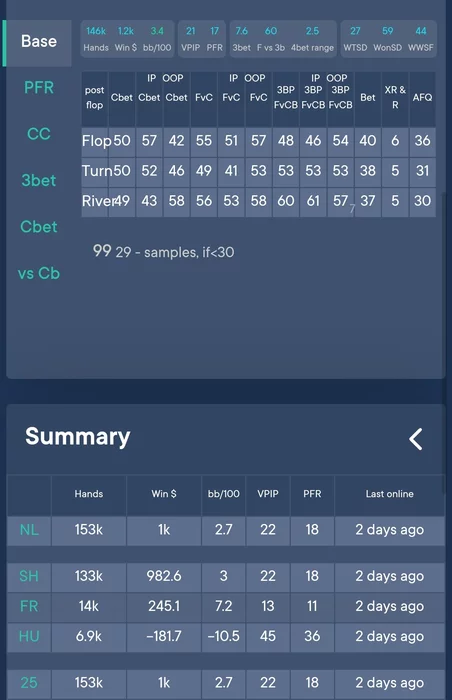Viewport: 452px width, 700px height.
Task: Click the NL row label
Action: (x=29, y=530)
